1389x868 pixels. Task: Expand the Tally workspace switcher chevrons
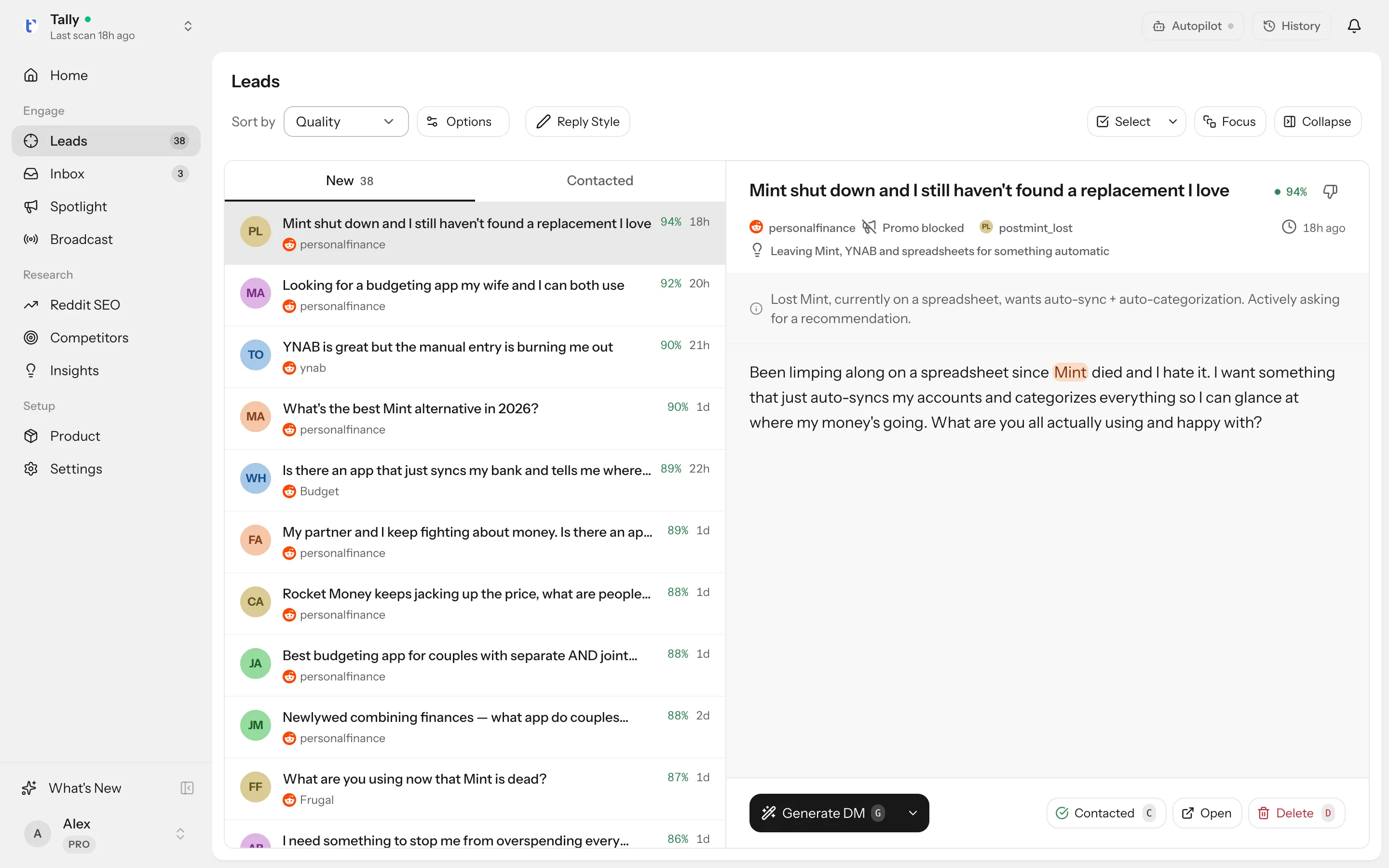pyautogui.click(x=188, y=26)
